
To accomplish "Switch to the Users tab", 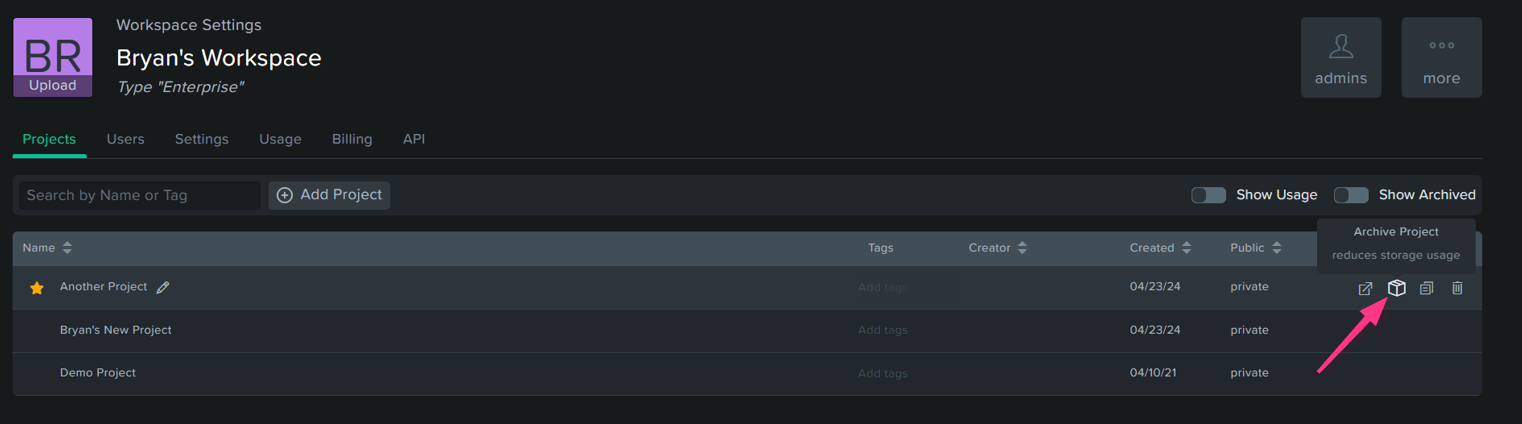I will click(125, 139).
